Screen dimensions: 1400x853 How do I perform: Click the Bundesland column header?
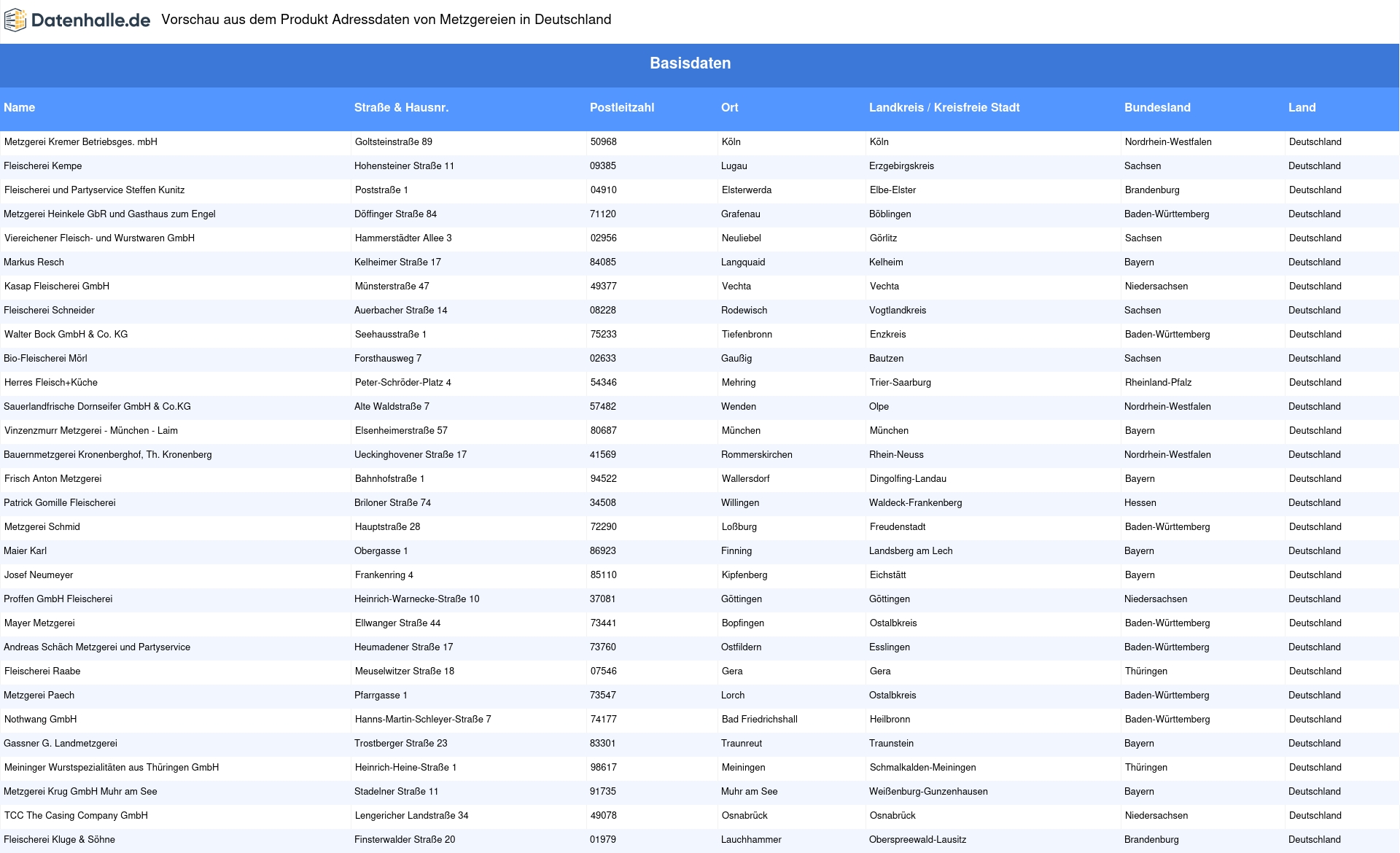point(1157,108)
